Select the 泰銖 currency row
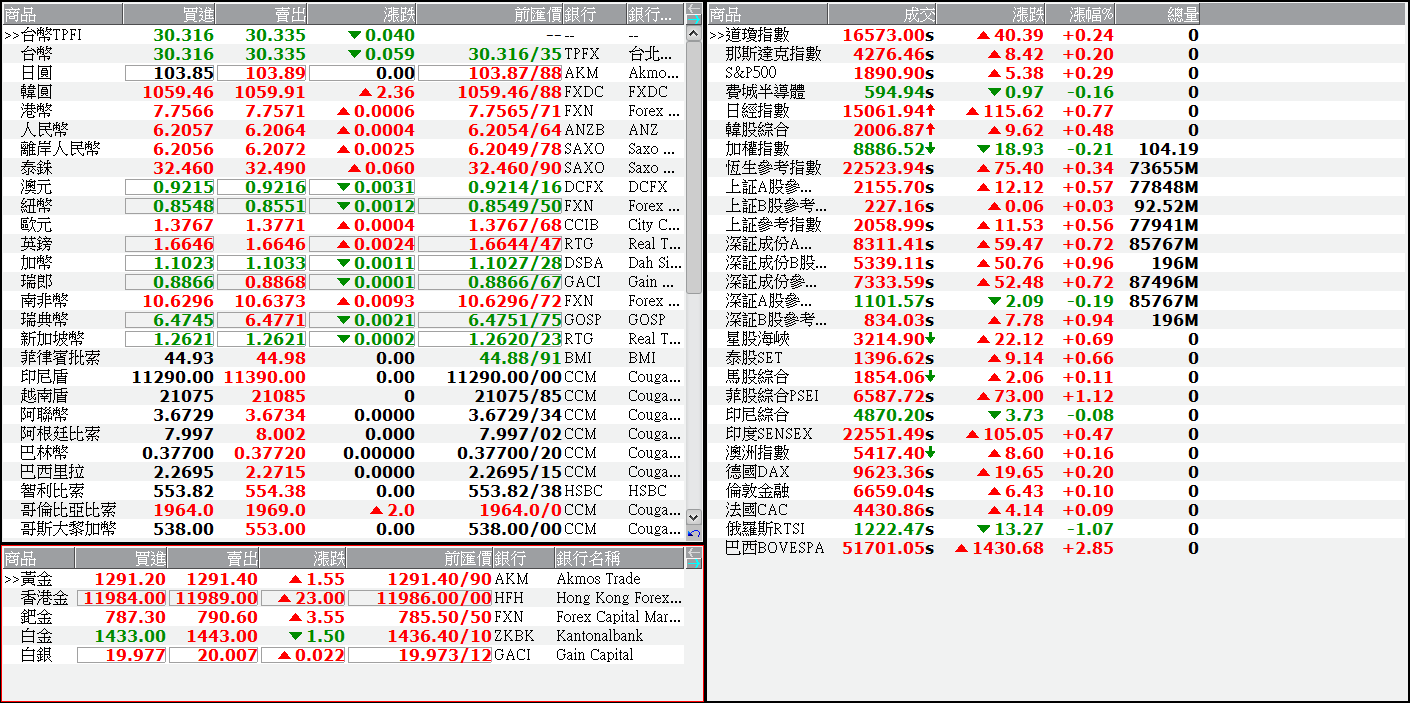Image resolution: width=1410 pixels, height=703 pixels. pos(344,168)
